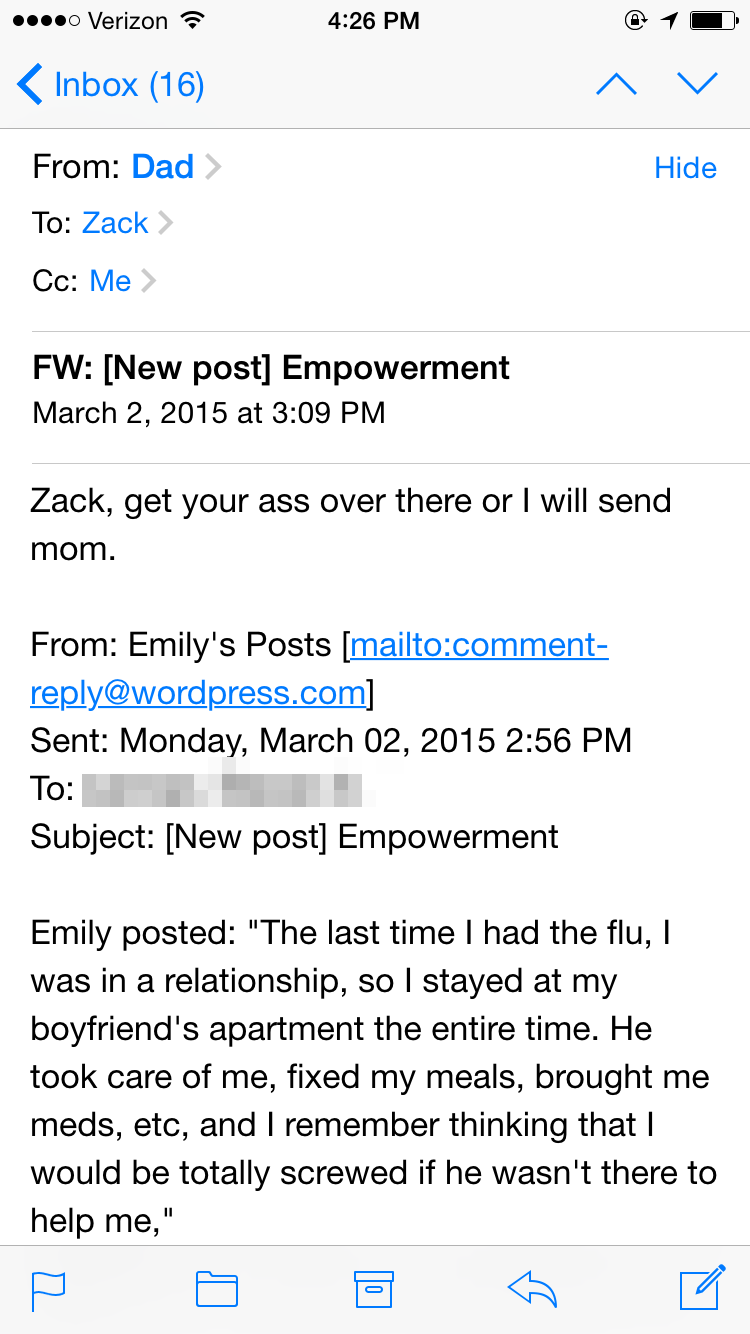Tap the flag icon in bottom toolbar
Image resolution: width=750 pixels, height=1334 pixels.
(48, 1289)
